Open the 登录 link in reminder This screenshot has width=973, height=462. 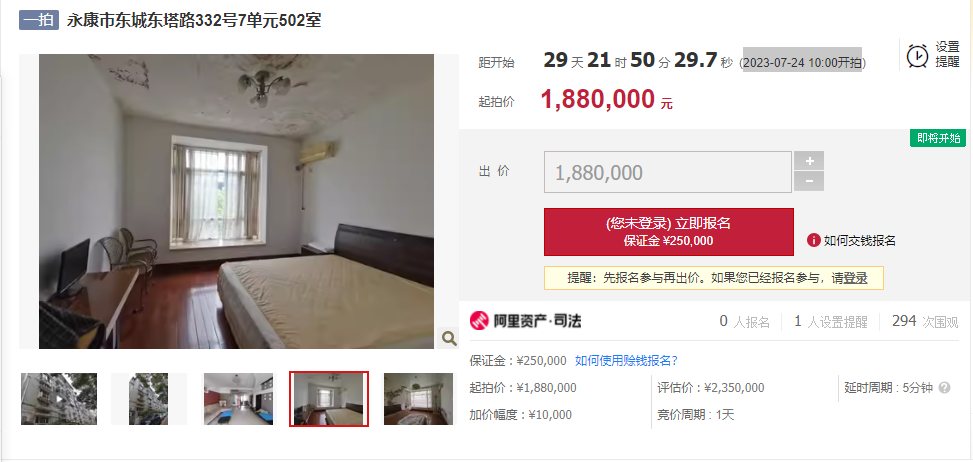pos(855,278)
